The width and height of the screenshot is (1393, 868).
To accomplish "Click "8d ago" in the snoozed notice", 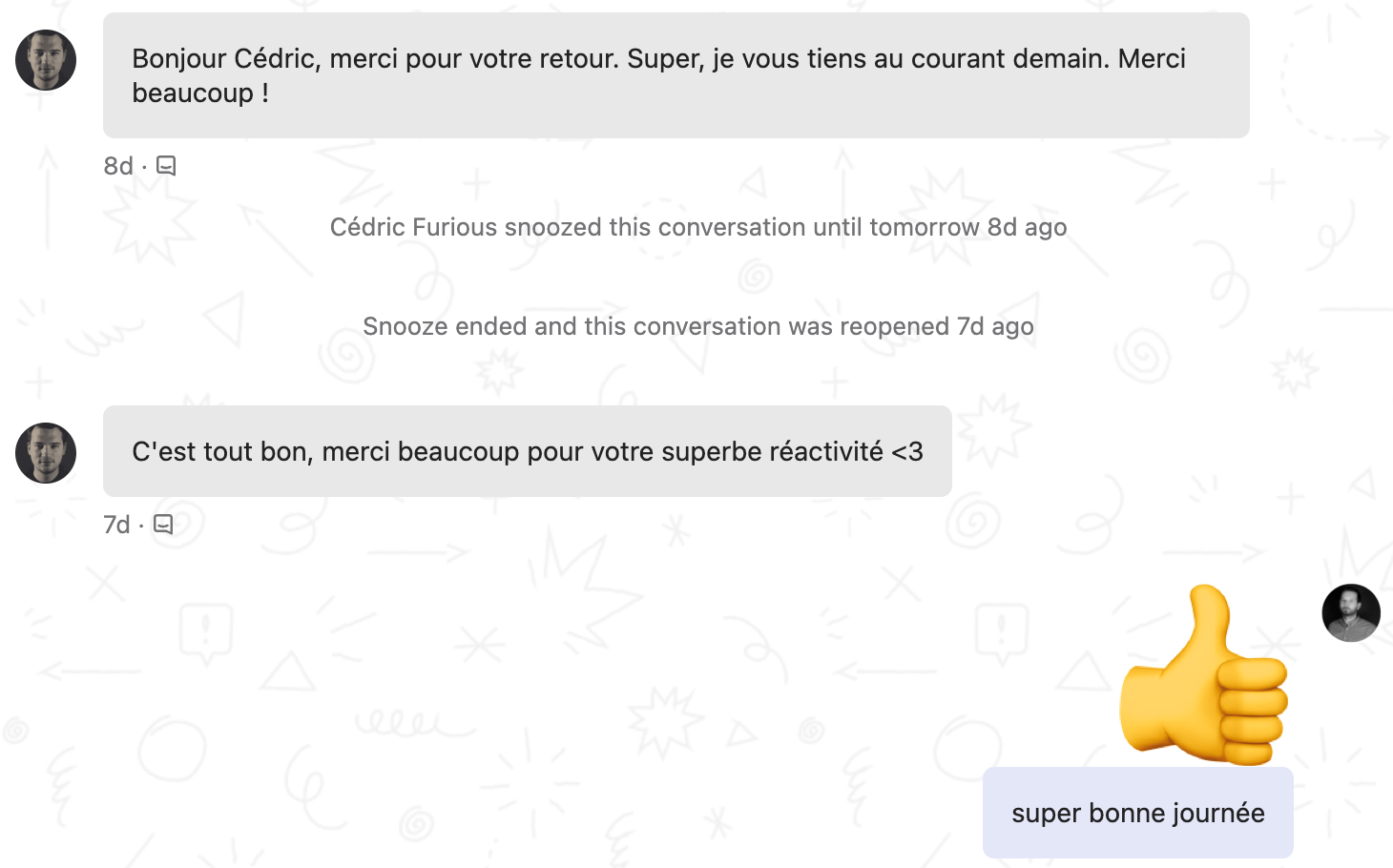I will click(x=1027, y=227).
